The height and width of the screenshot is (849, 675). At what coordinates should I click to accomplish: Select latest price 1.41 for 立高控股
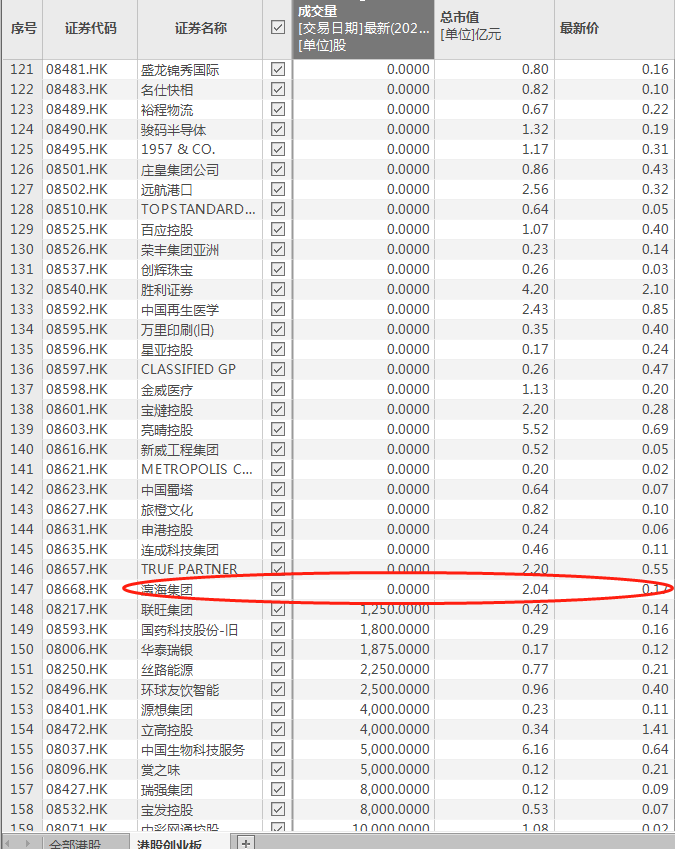pos(655,729)
